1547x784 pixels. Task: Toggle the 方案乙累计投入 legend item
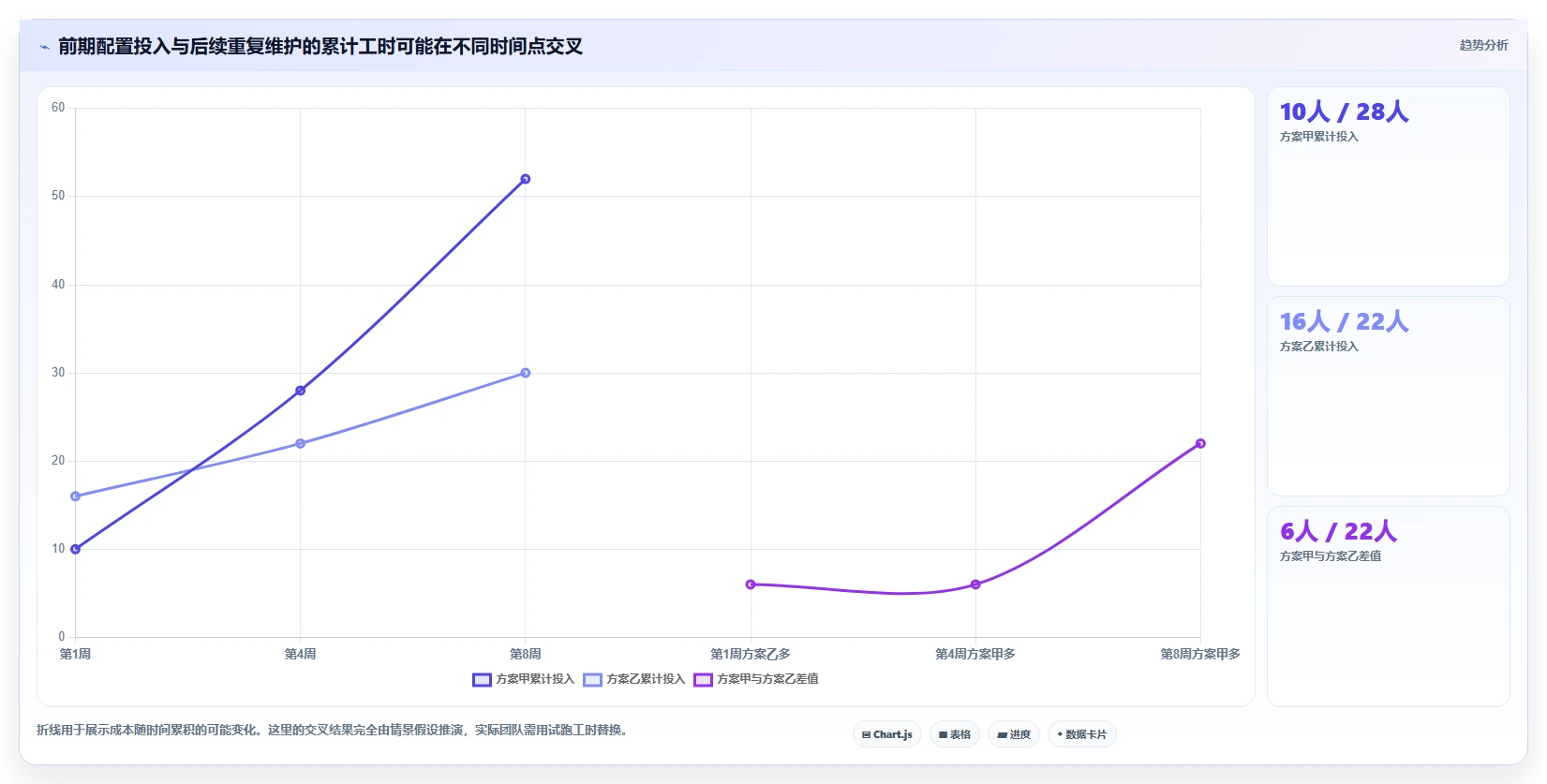634,679
